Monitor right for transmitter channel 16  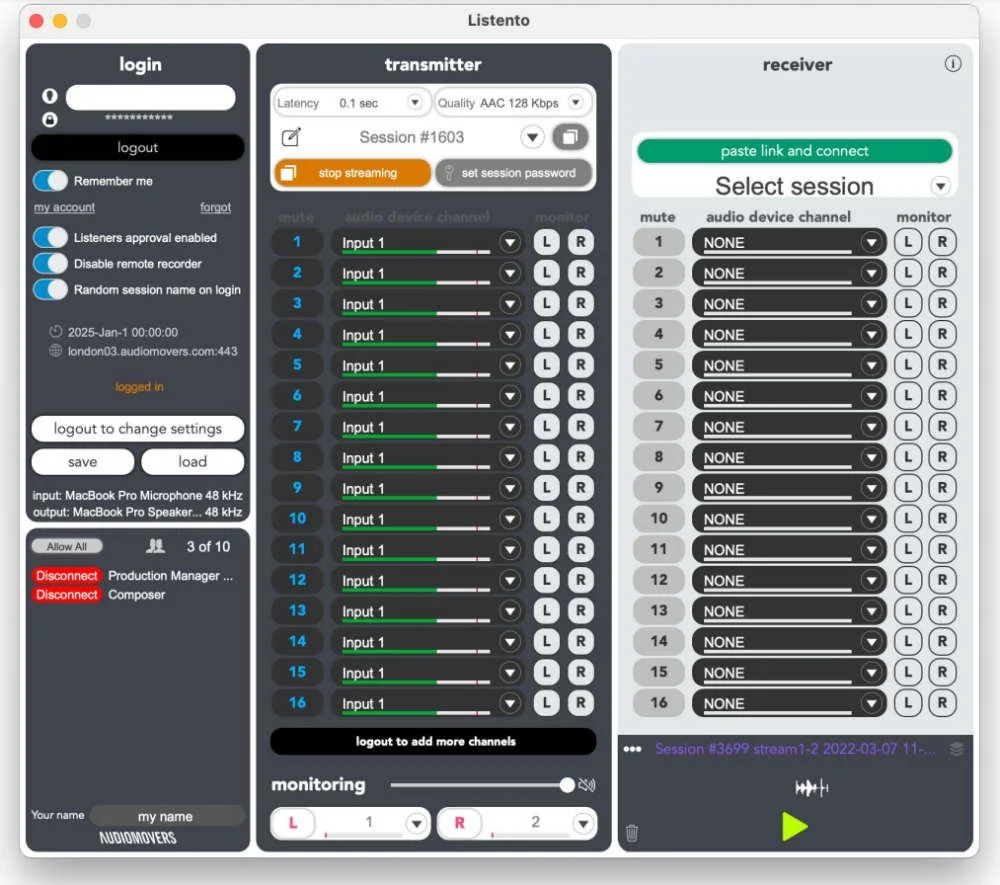(580, 703)
